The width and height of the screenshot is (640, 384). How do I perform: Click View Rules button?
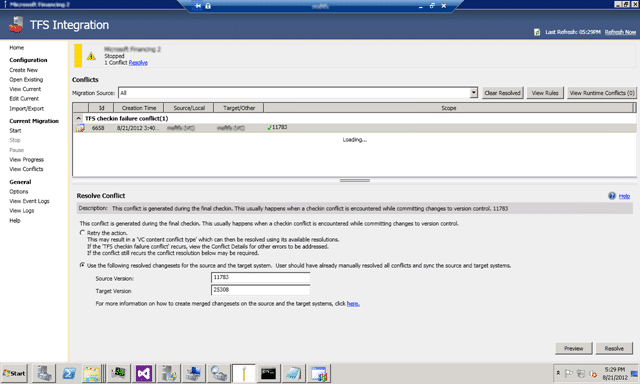point(545,93)
